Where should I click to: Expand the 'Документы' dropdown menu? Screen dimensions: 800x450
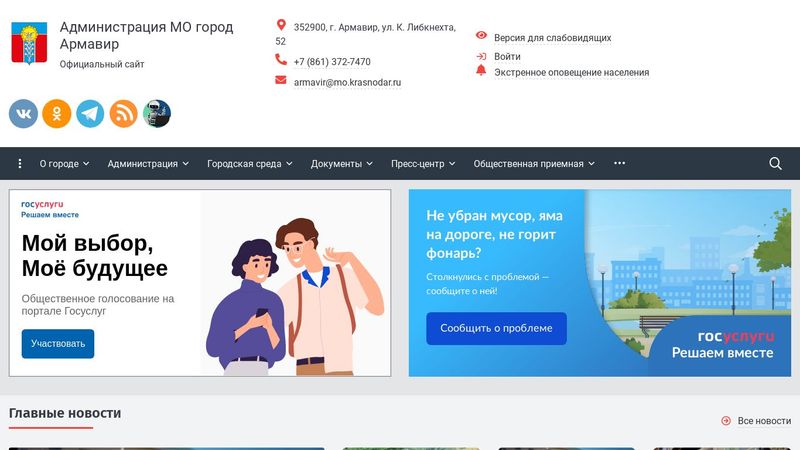tap(342, 164)
